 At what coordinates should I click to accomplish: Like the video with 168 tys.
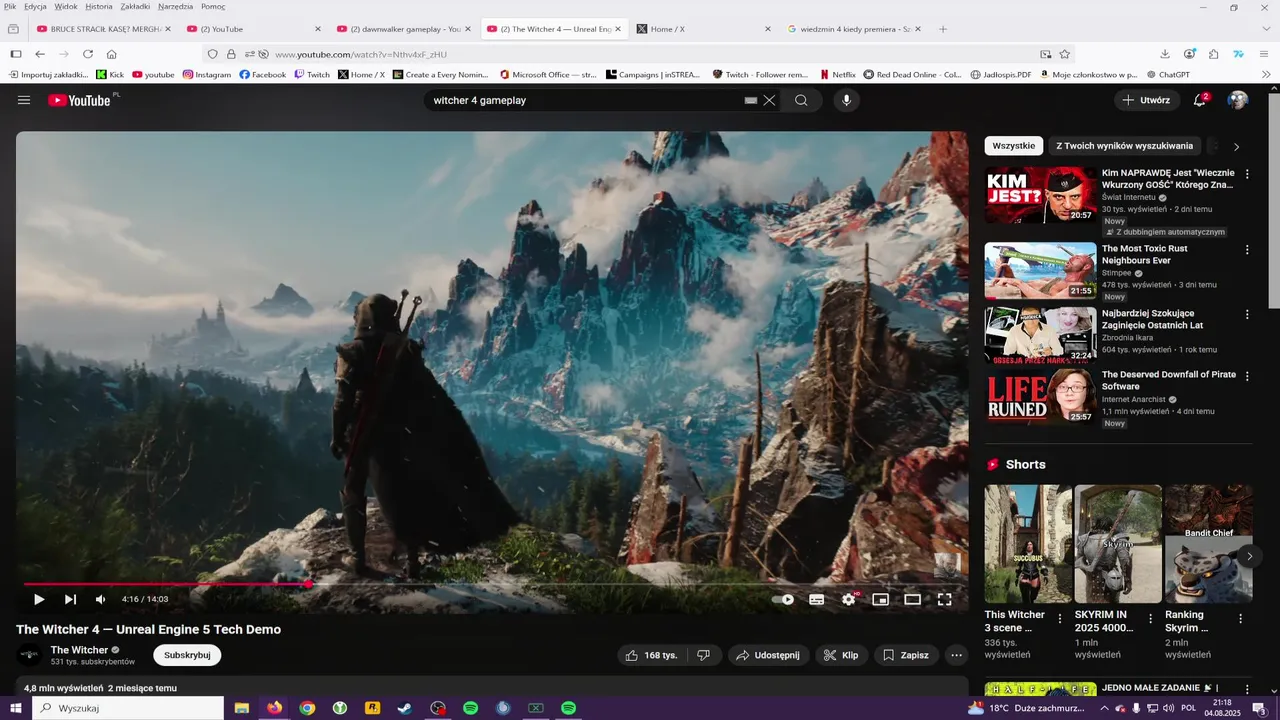click(x=651, y=655)
